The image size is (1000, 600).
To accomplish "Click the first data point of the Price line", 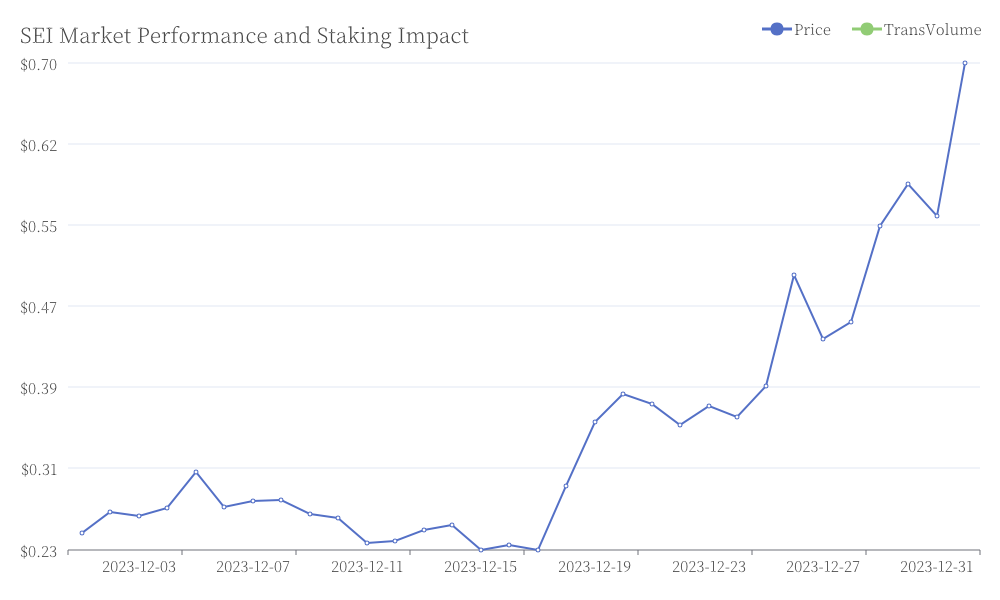I will pyautogui.click(x=82, y=533).
